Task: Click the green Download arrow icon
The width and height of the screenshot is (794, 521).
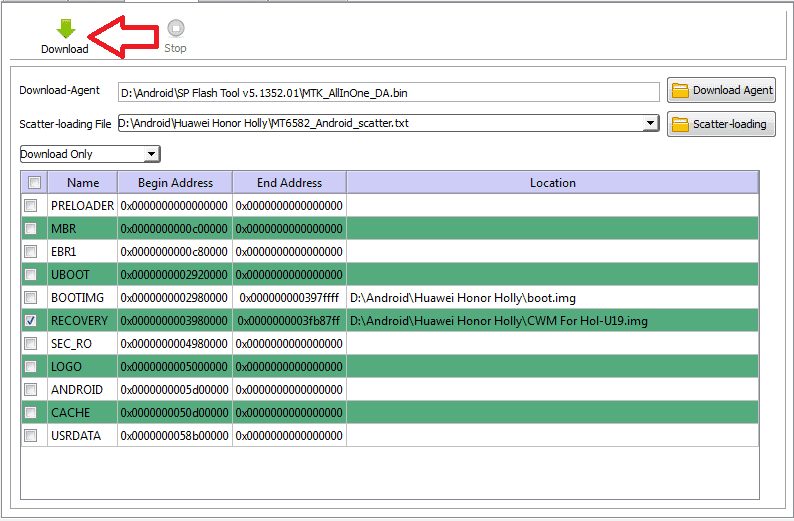Action: [x=66, y=28]
